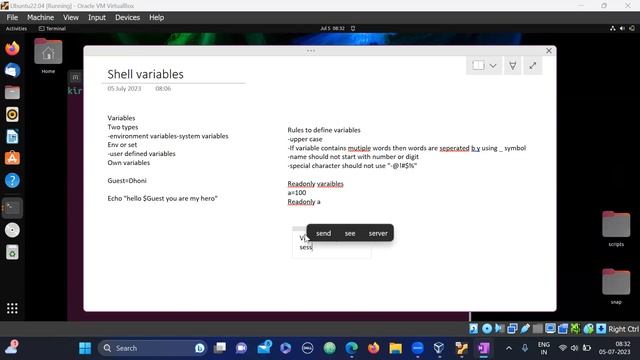Open the VirtualBox Devices menu
This screenshot has height=360, width=640.
click(127, 18)
